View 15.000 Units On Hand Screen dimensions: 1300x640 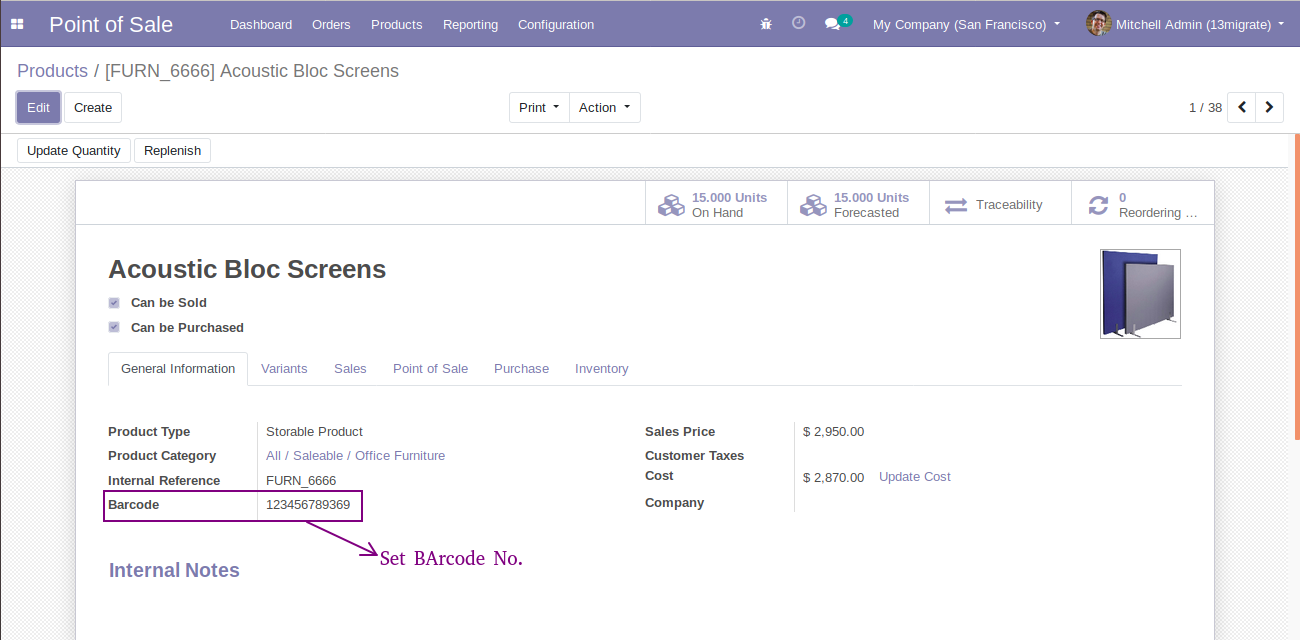click(716, 203)
